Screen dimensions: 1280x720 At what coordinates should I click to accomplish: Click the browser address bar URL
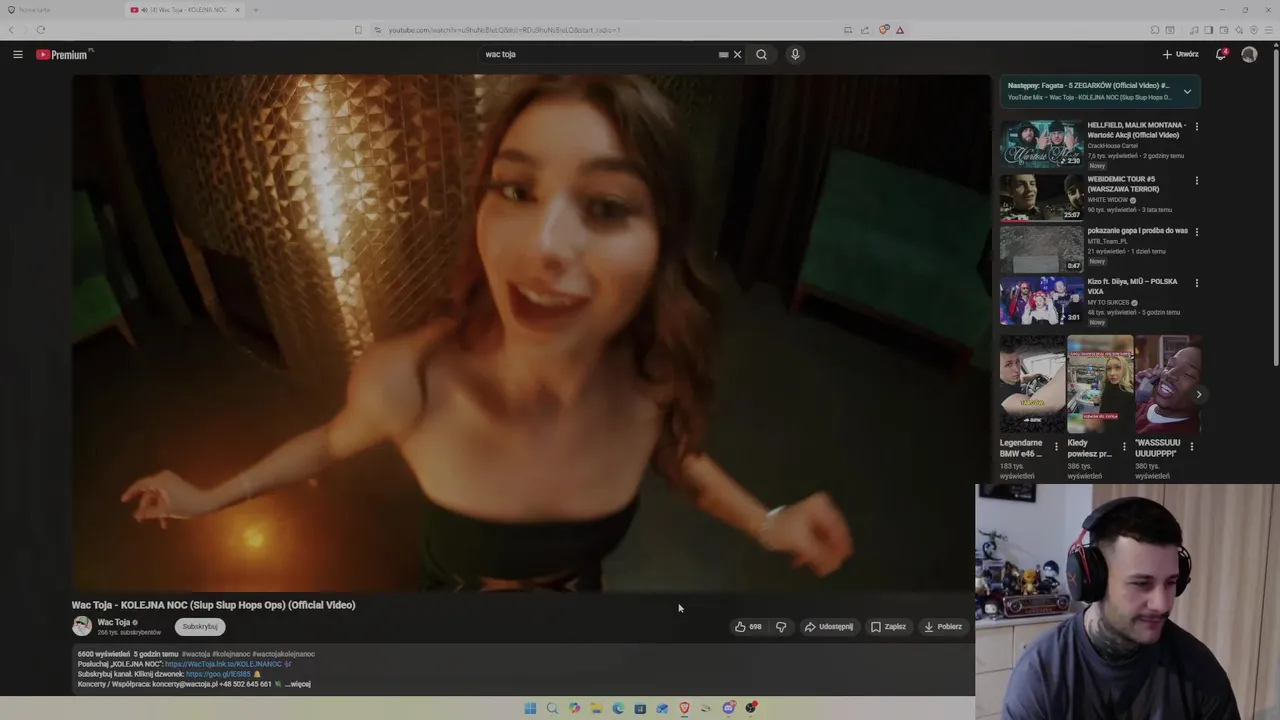[504, 30]
